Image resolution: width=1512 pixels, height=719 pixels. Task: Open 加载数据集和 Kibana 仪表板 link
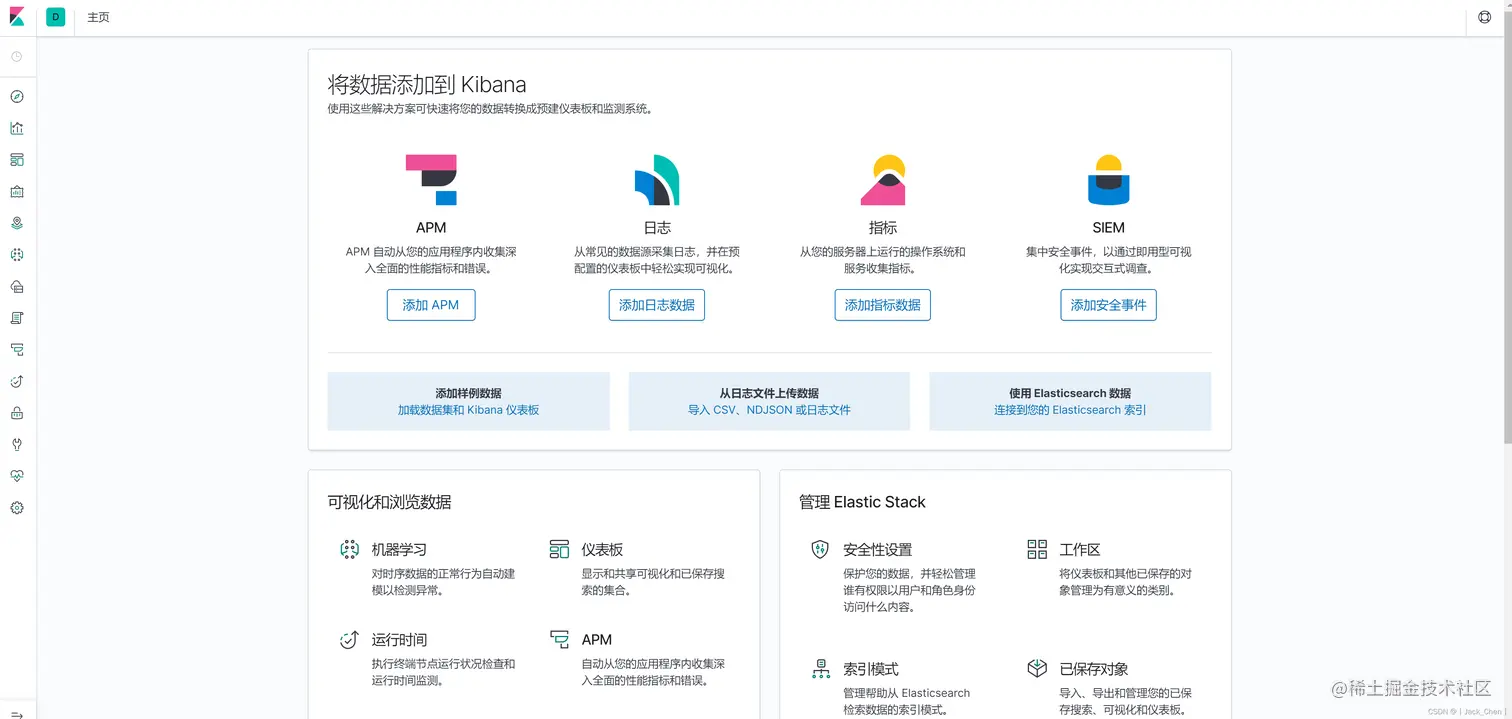[x=468, y=410]
